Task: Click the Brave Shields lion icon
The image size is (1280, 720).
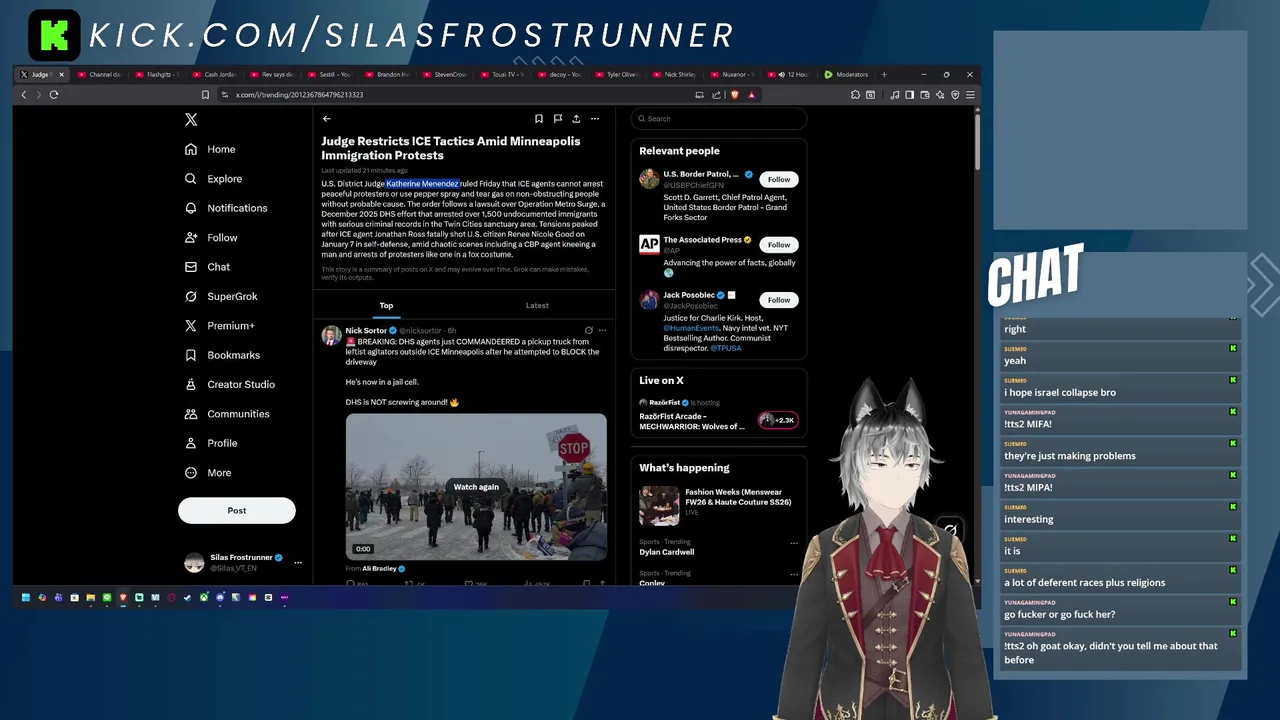Action: click(734, 95)
